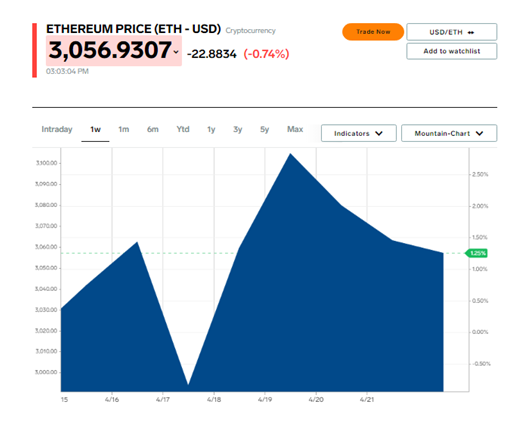Click the 3,056.9307 price value
528x425 pixels.
click(110, 51)
